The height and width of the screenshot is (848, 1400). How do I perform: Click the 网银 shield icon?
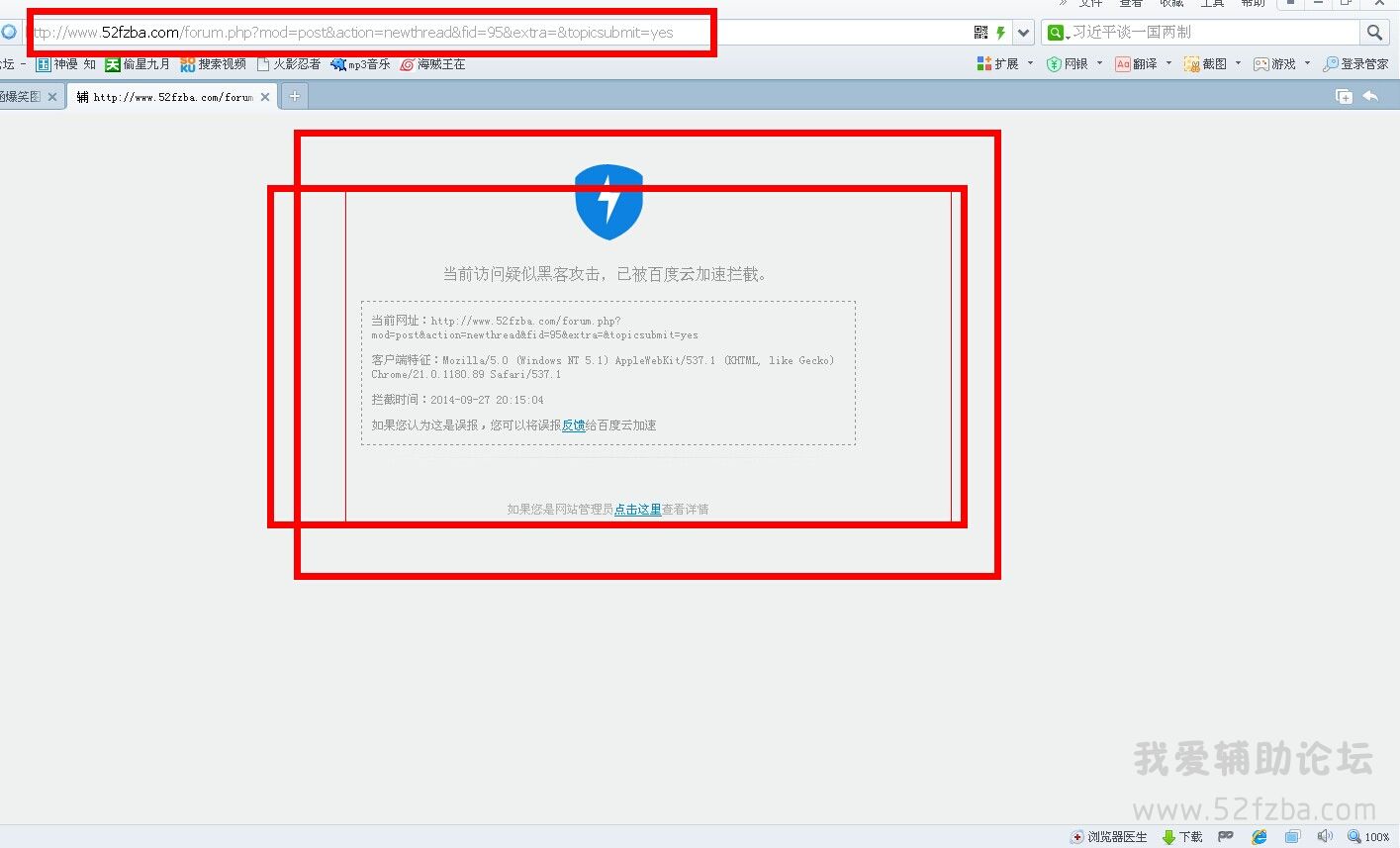click(1054, 64)
